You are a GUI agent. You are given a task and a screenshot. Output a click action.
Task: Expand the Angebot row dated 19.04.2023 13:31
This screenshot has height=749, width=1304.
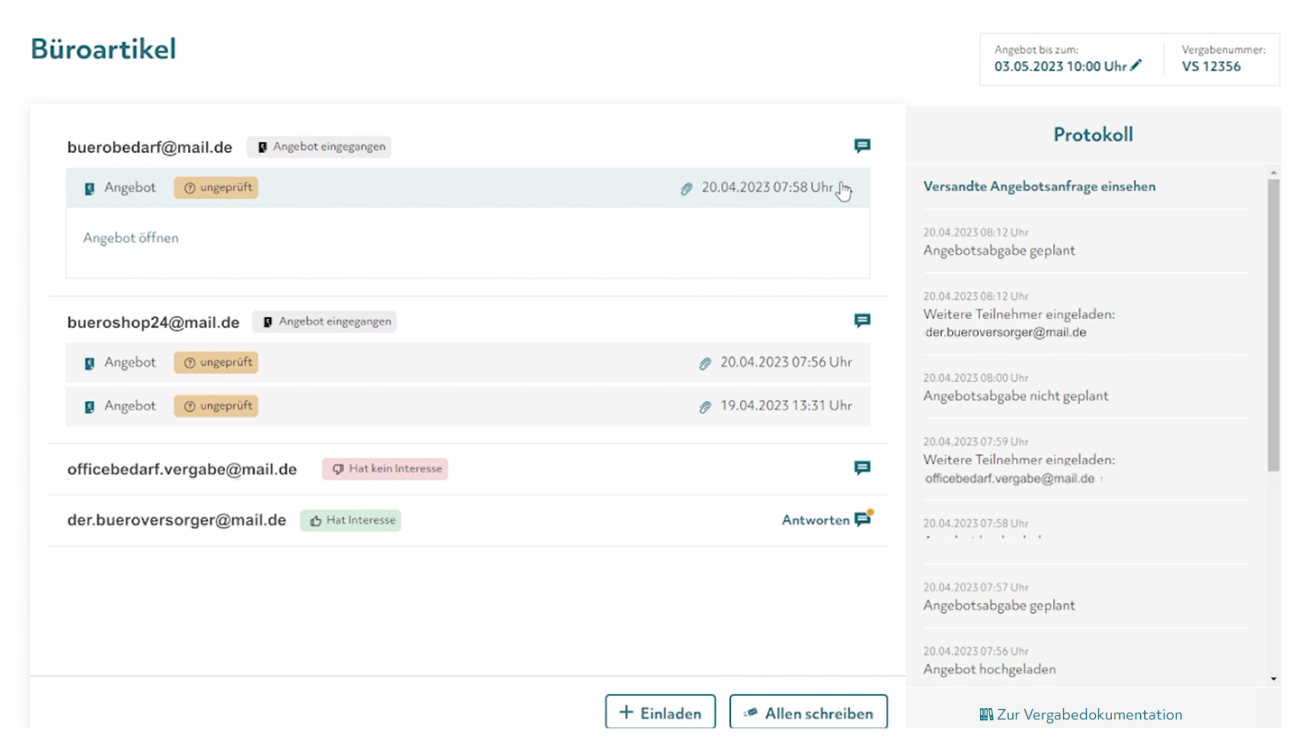tap(468, 406)
